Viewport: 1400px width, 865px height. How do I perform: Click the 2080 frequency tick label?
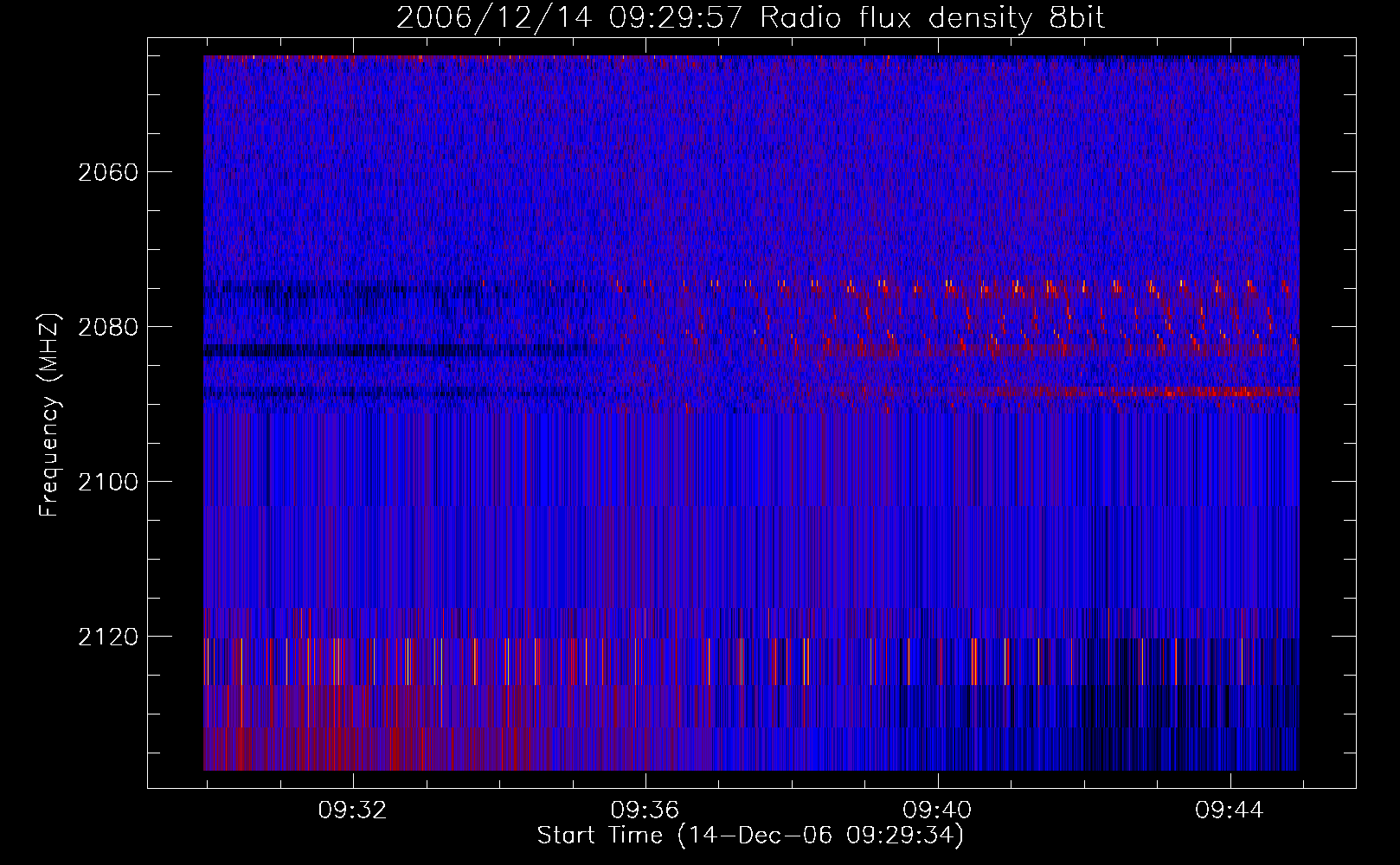click(x=108, y=327)
